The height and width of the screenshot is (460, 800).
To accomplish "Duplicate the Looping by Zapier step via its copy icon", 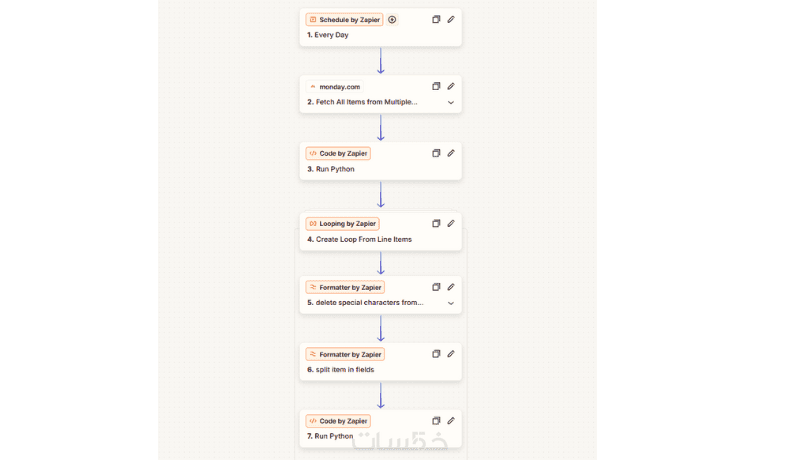I will (x=436, y=223).
